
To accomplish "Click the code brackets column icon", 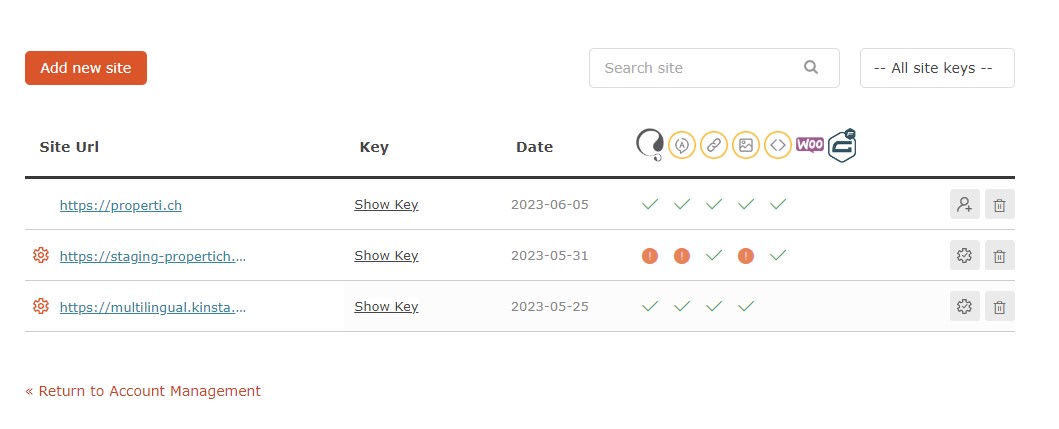I will (x=778, y=145).
